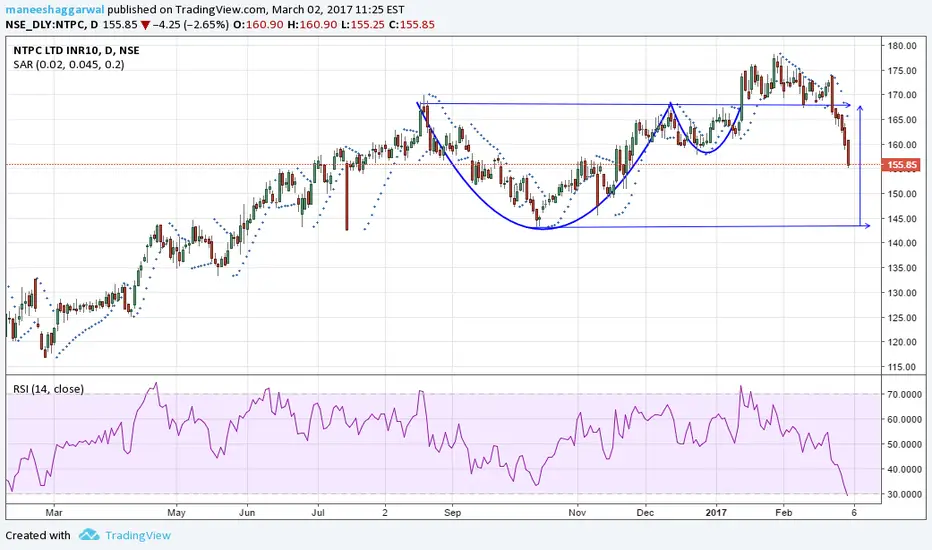Click the 50.0000 RSI axis label
The width and height of the screenshot is (932, 550).
(905, 444)
